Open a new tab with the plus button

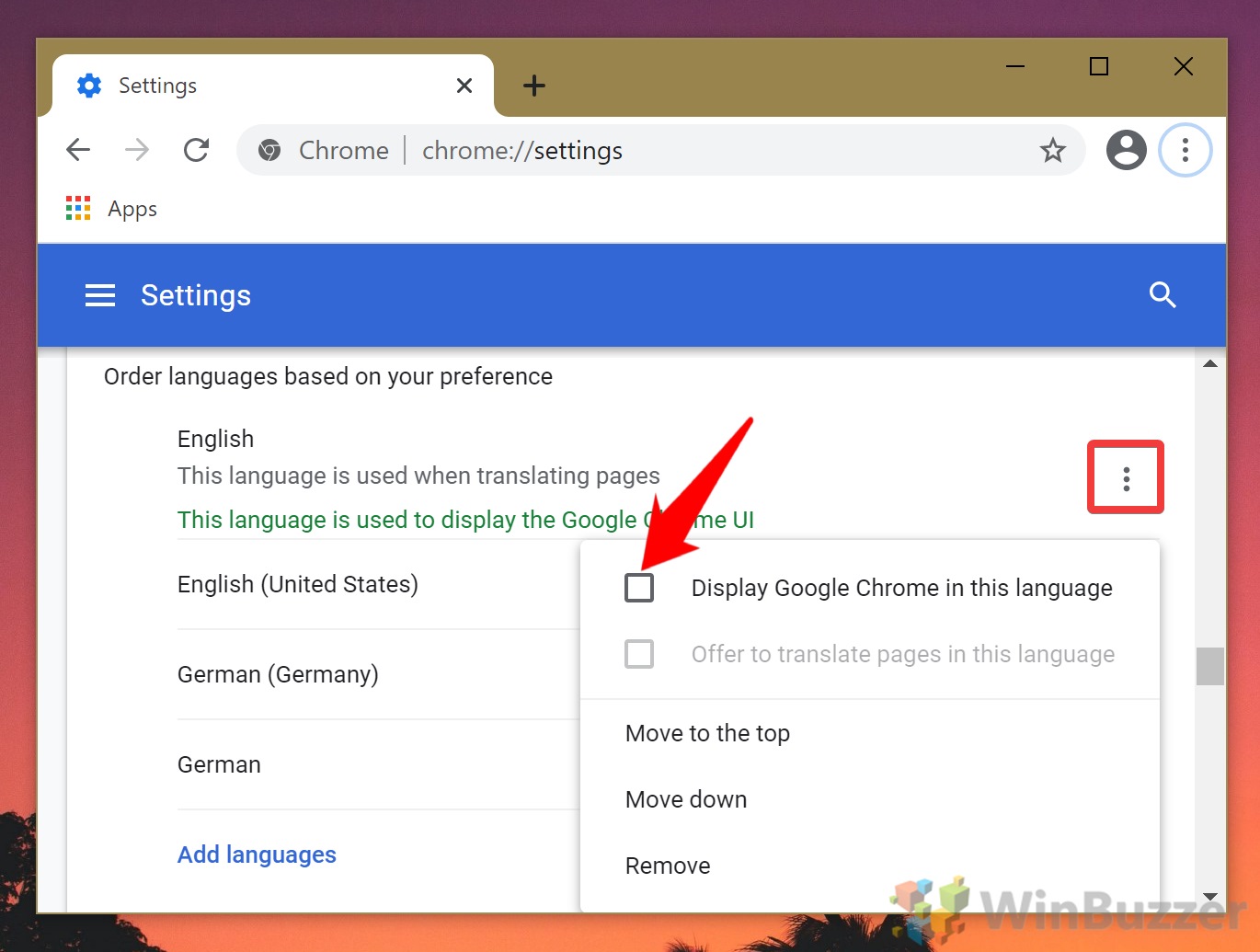pos(534,86)
